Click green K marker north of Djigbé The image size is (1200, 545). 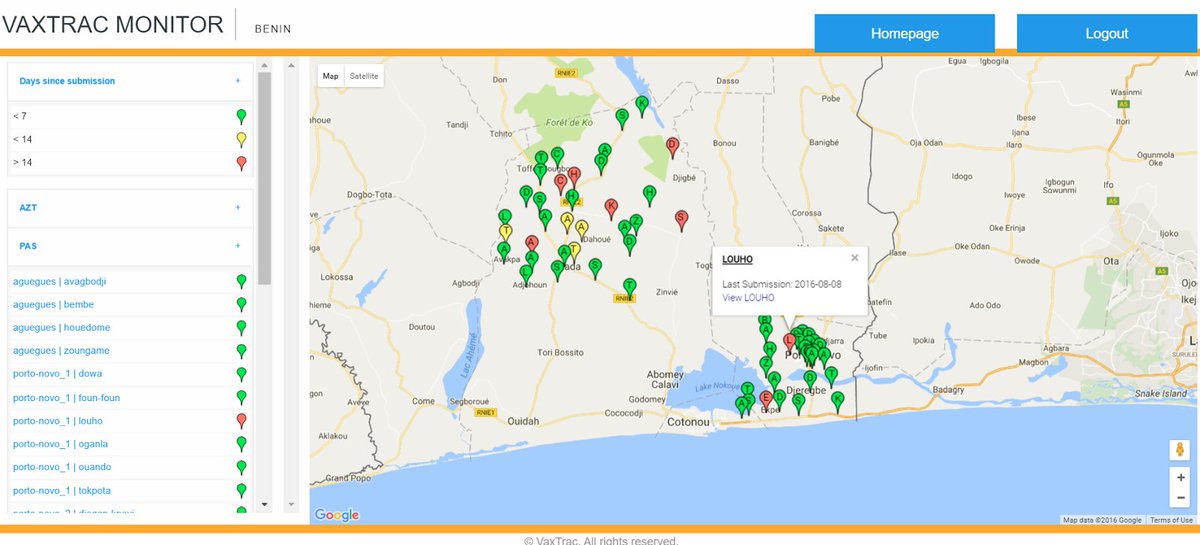coord(642,106)
